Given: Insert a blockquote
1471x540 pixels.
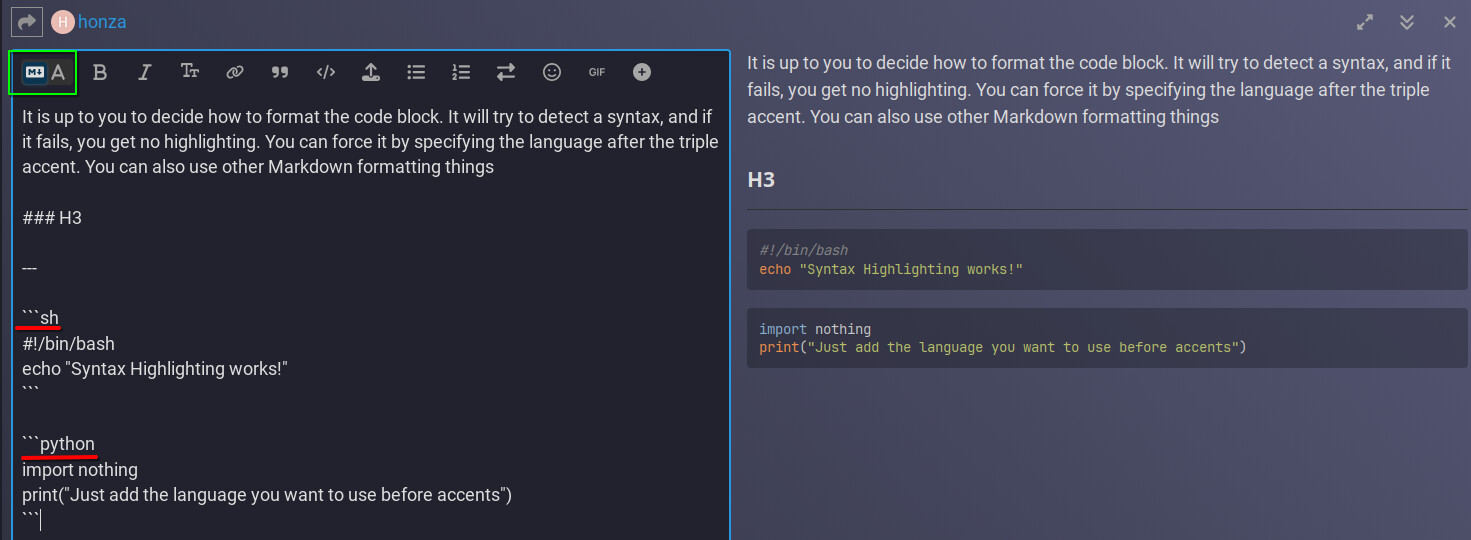Looking at the screenshot, I should point(280,72).
